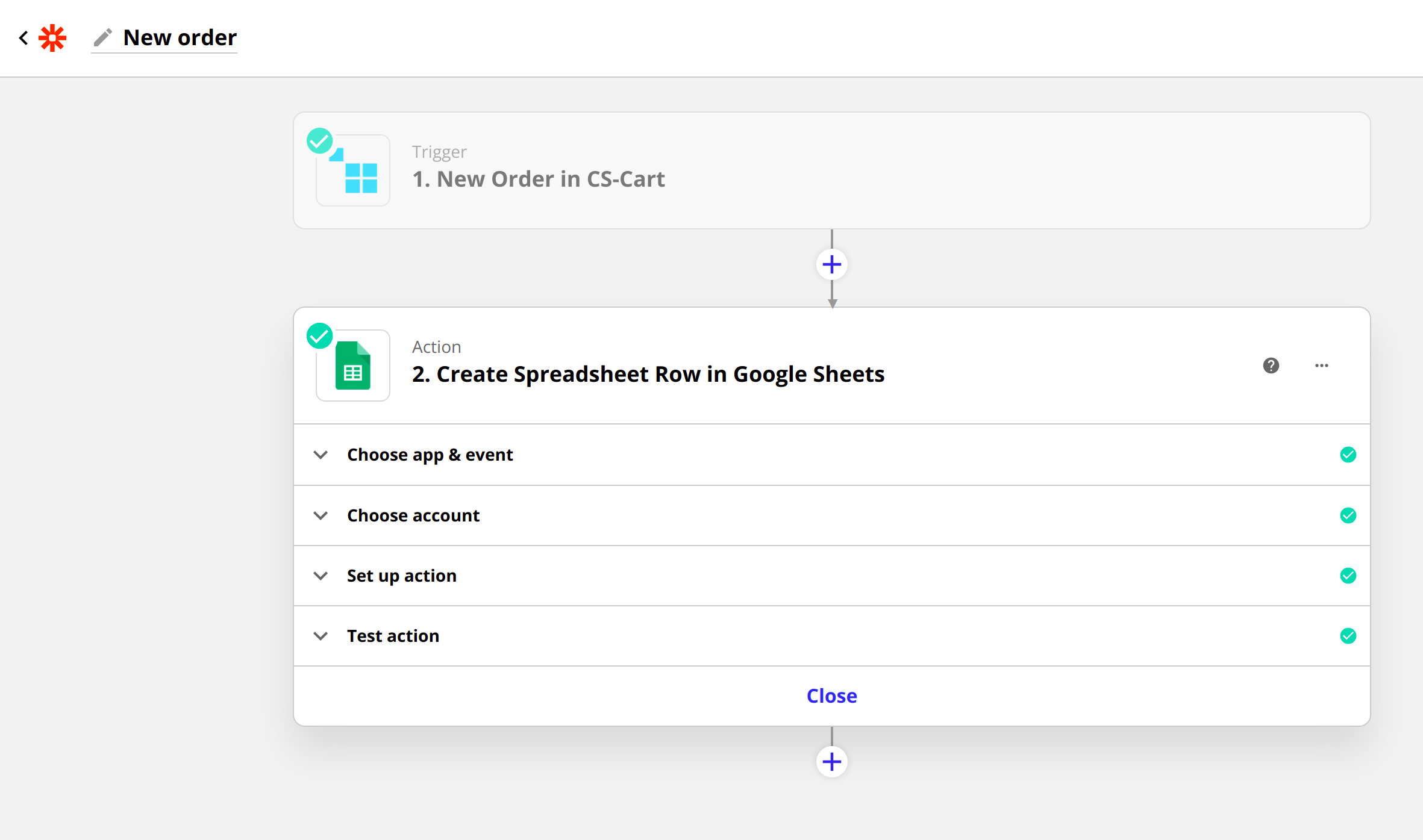Add step between trigger and action
Image resolution: width=1423 pixels, height=840 pixels.
[x=831, y=265]
